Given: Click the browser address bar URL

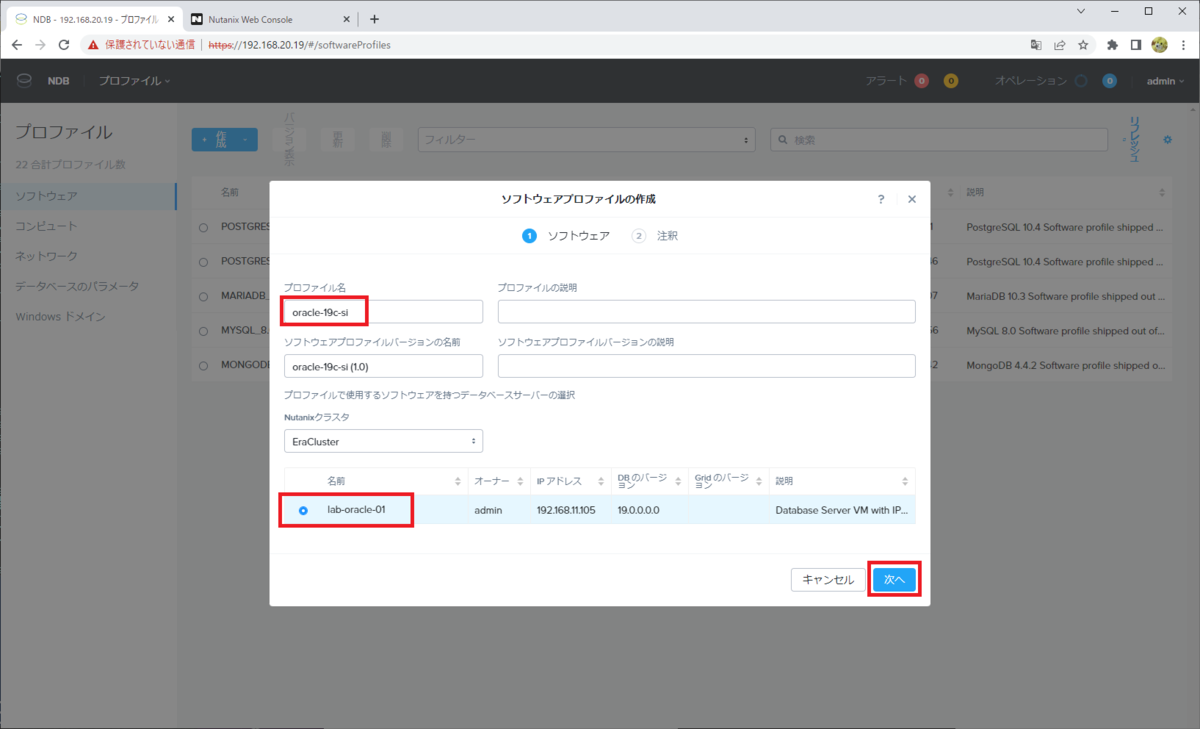Looking at the screenshot, I should (300, 45).
